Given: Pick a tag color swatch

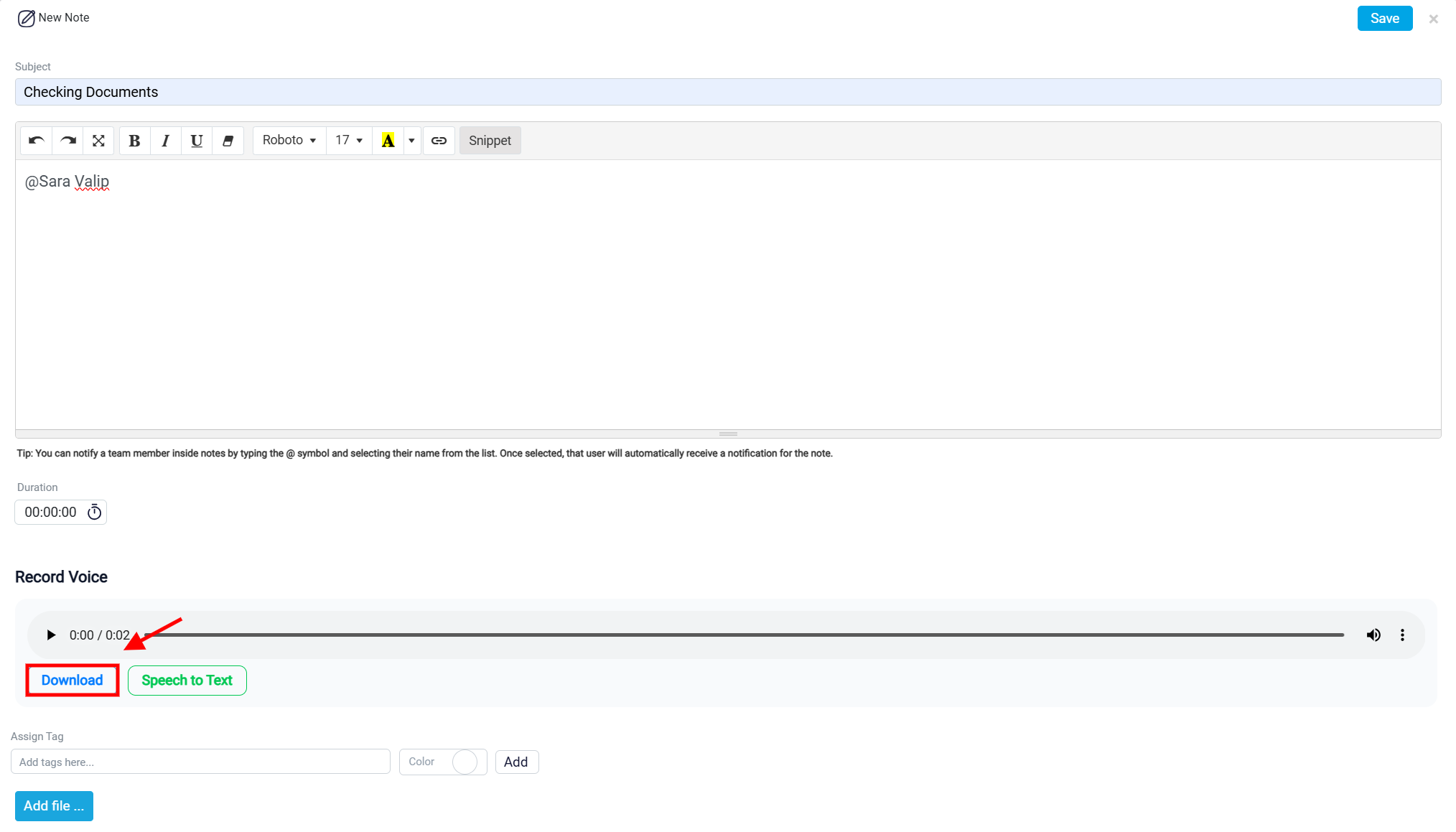Looking at the screenshot, I should pyautogui.click(x=465, y=762).
